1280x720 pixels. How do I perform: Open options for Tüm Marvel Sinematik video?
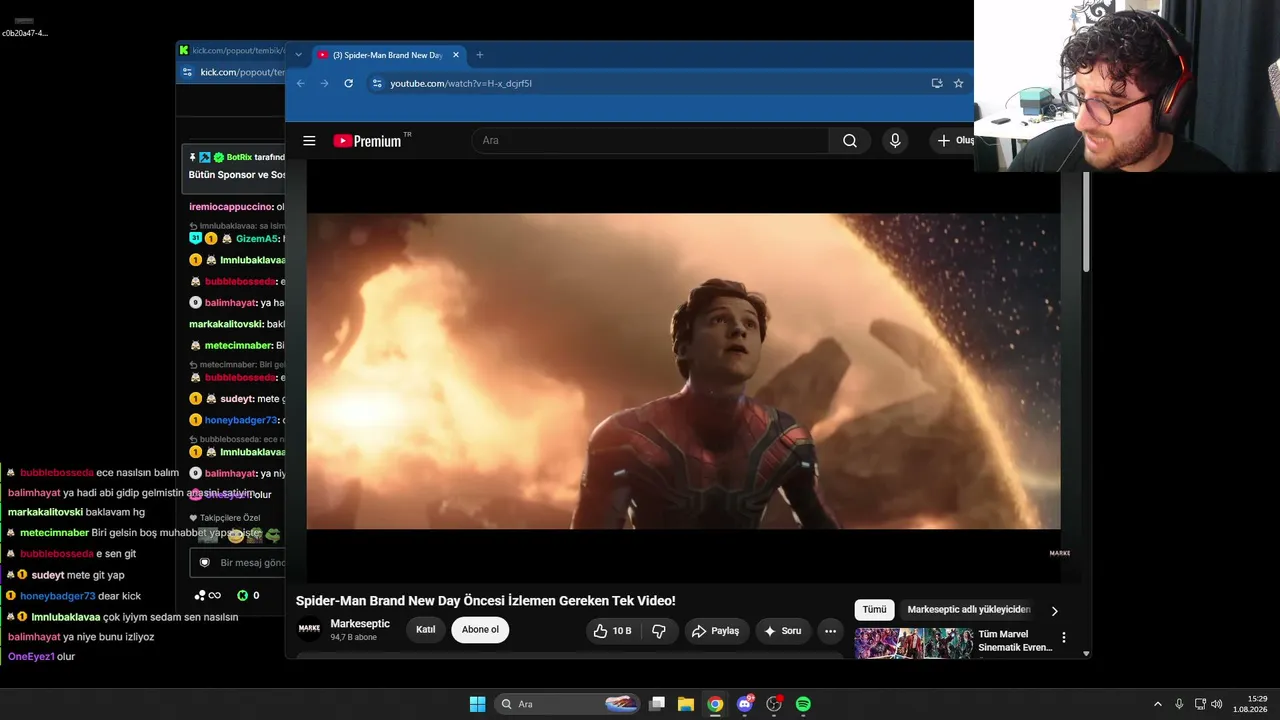point(1064,637)
